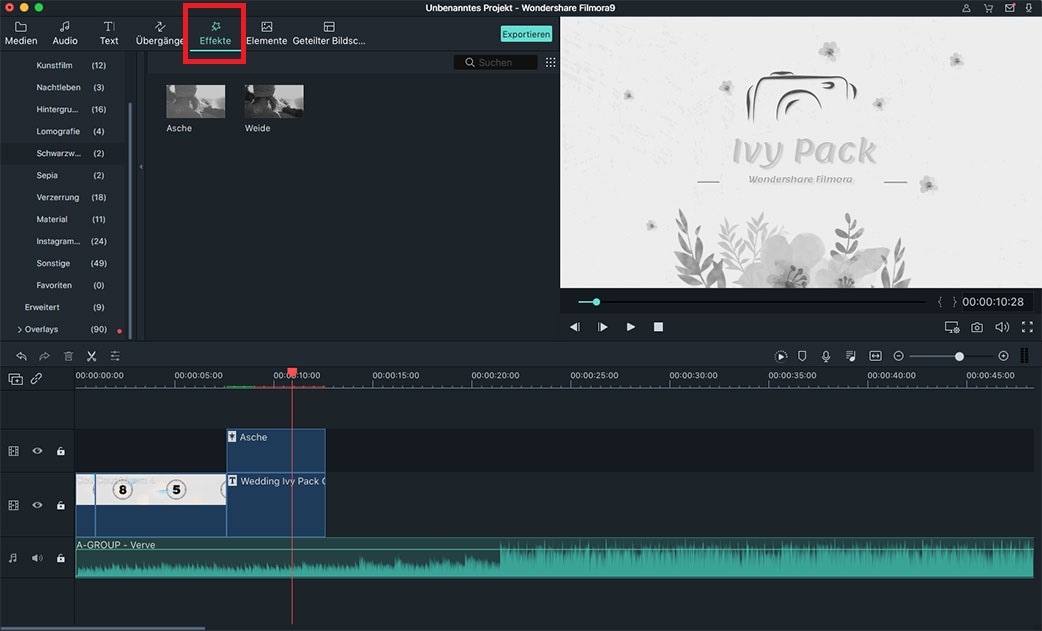Click the redo arrow in timeline toolbar
The height and width of the screenshot is (631, 1042).
pos(44,356)
